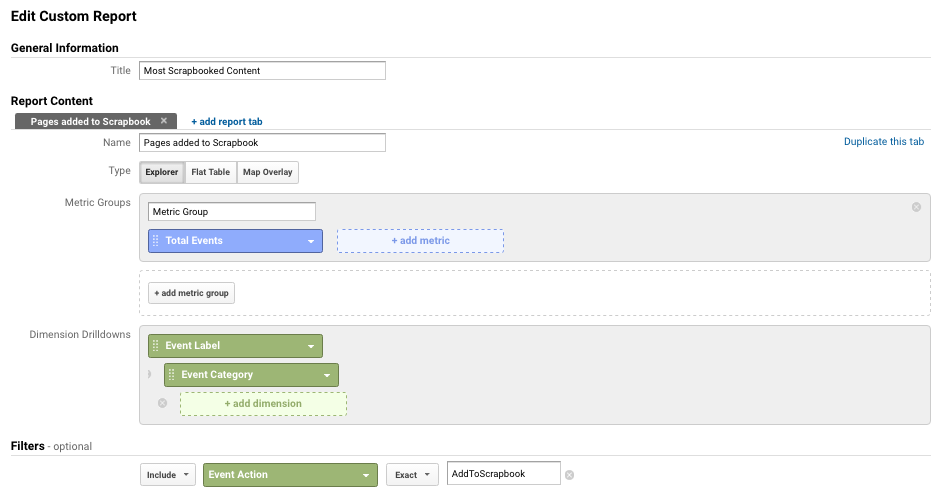The height and width of the screenshot is (489, 941).
Task: Select Explorer report type
Action: pyautogui.click(x=162, y=172)
